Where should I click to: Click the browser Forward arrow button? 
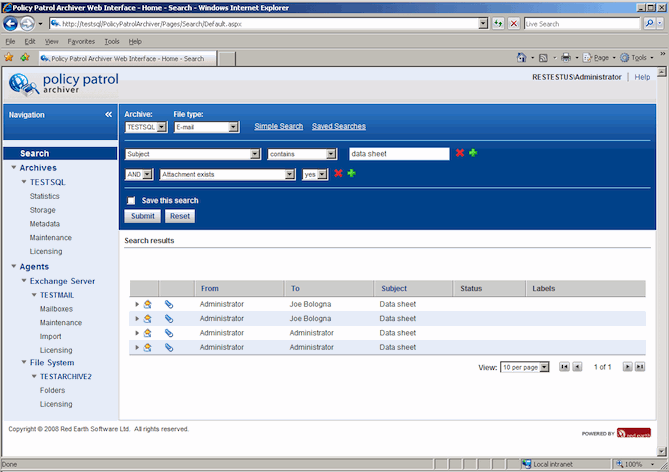point(27,24)
